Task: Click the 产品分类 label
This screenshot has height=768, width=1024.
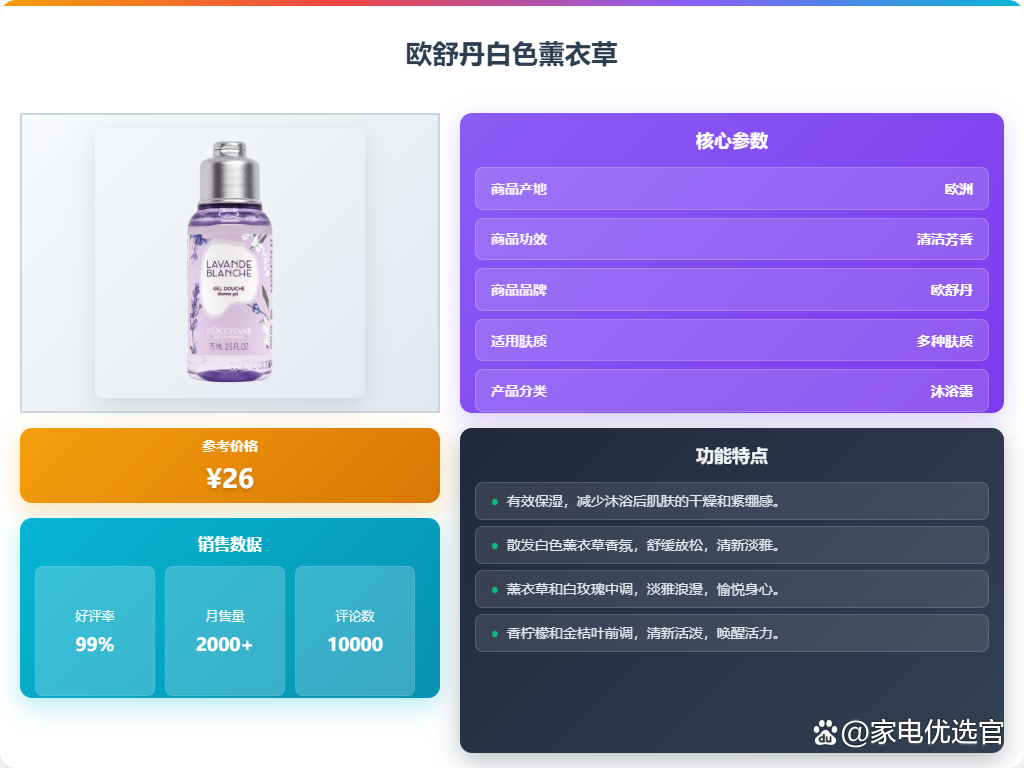Action: [x=519, y=391]
